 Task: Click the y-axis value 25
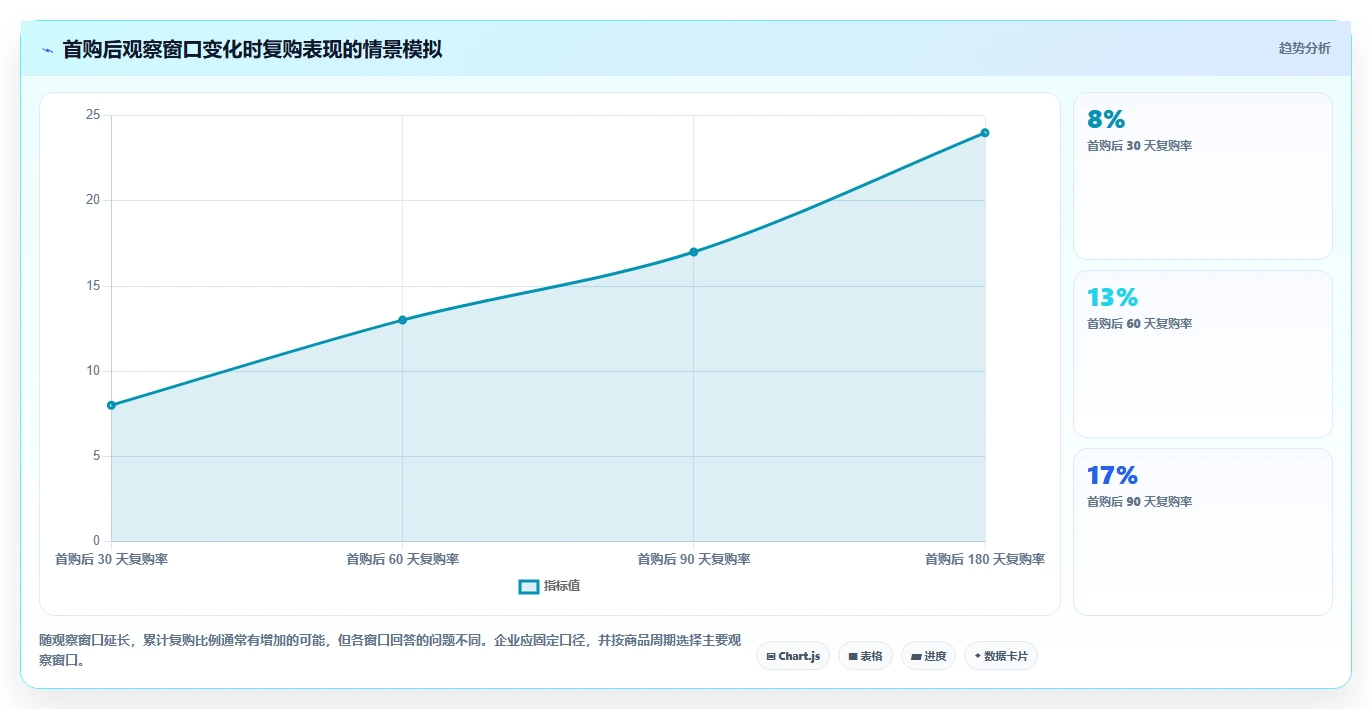93,115
